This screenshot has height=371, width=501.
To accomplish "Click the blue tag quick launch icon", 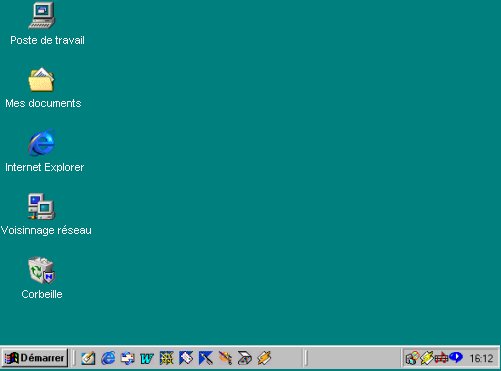I will pos(186,358).
